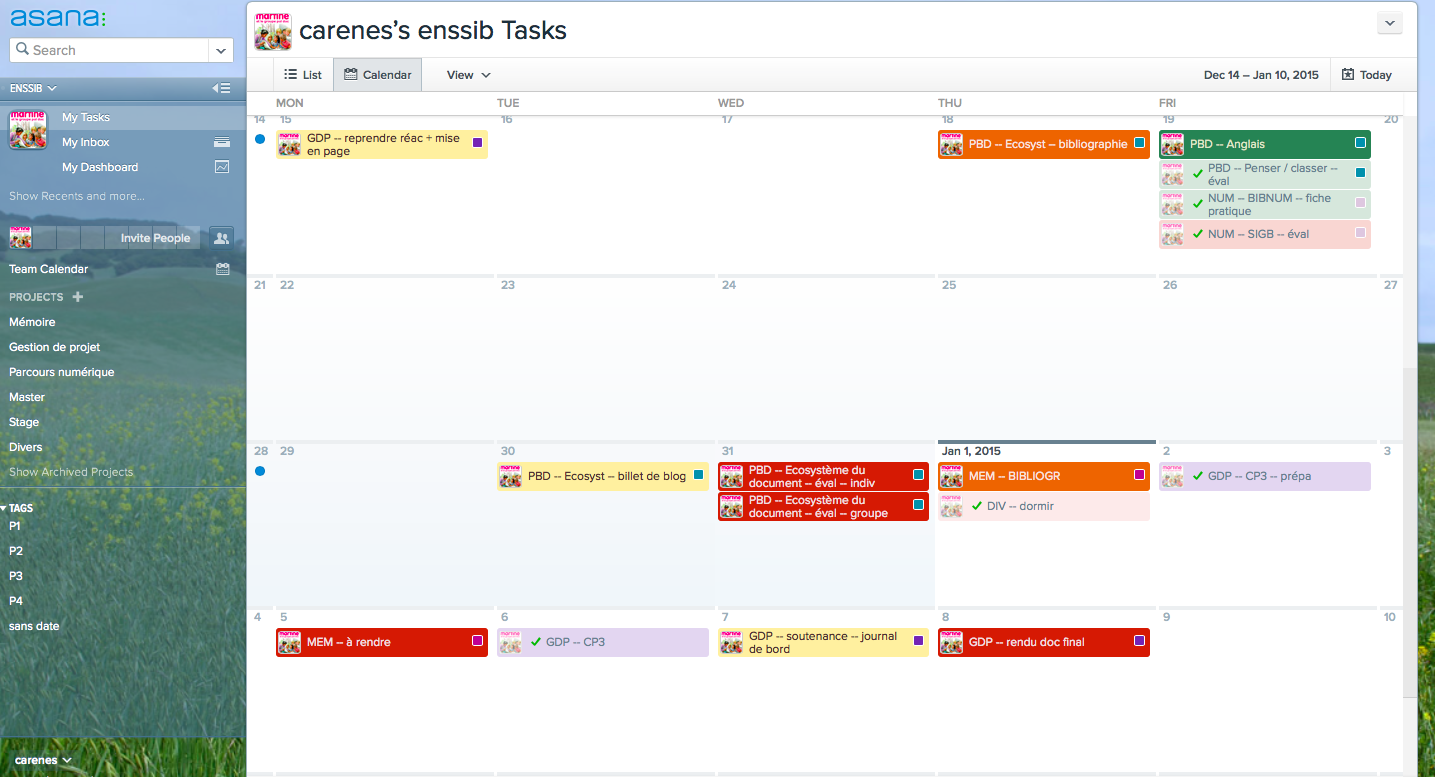Screen dimensions: 1435x777
Task: Click the magnifier icon in the search box
Action: point(23,49)
